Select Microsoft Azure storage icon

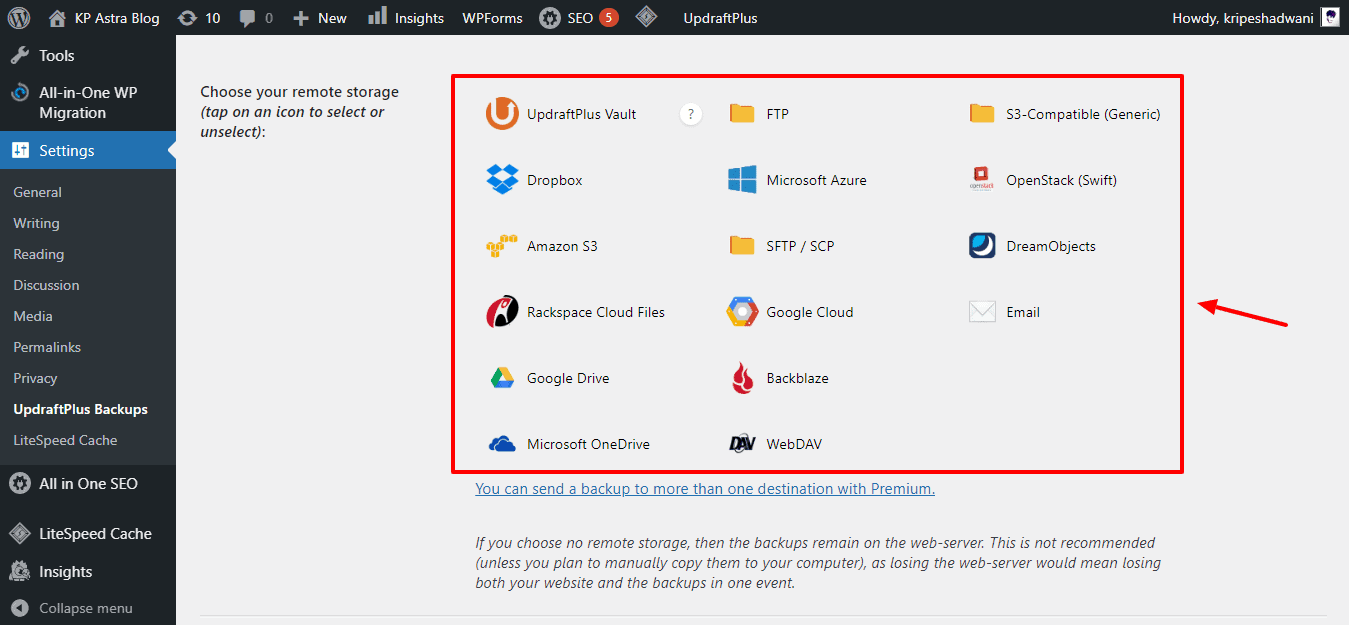[742, 180]
